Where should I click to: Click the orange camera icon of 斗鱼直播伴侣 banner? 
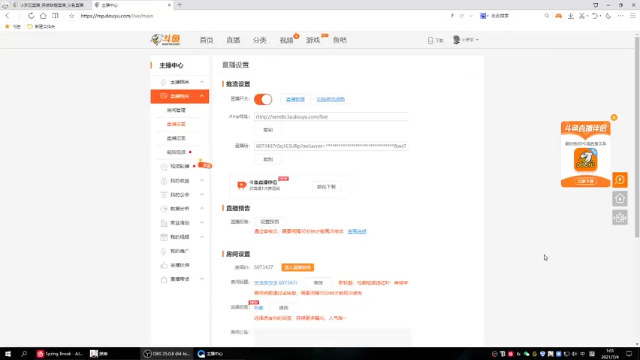[242, 185]
